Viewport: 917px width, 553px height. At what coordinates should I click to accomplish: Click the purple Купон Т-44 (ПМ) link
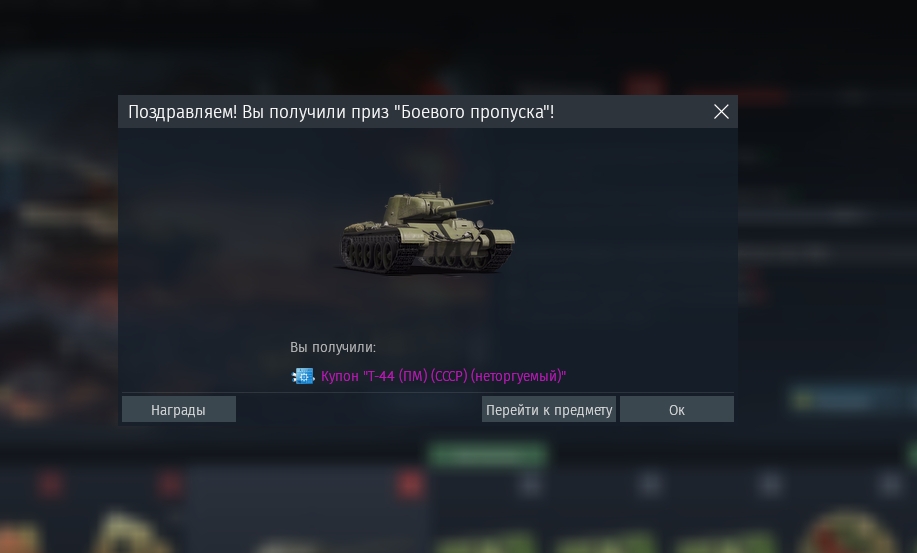(x=443, y=376)
